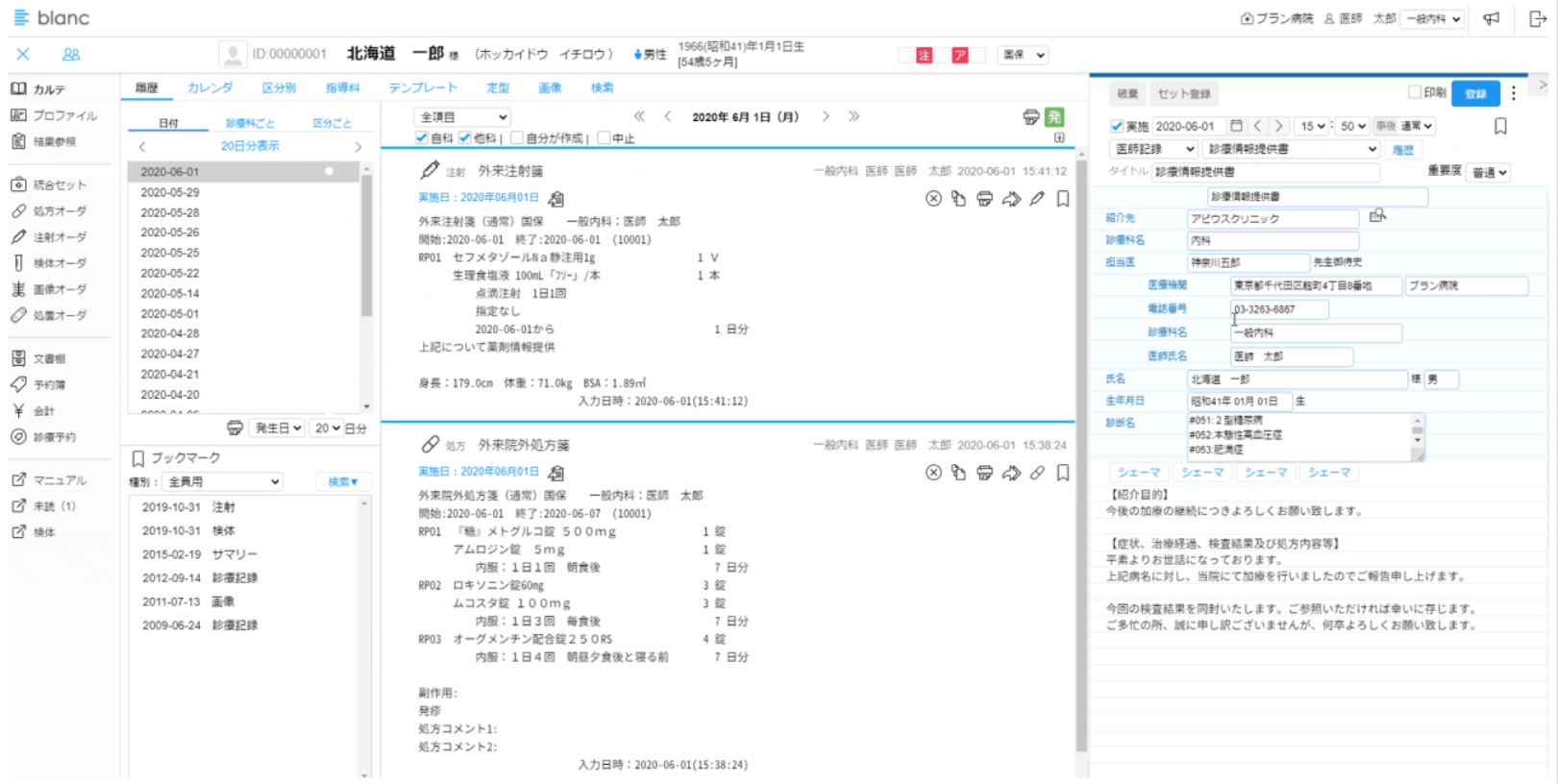Open the 全項目 dropdown filter
The width and height of the screenshot is (1558, 784).
tap(462, 117)
